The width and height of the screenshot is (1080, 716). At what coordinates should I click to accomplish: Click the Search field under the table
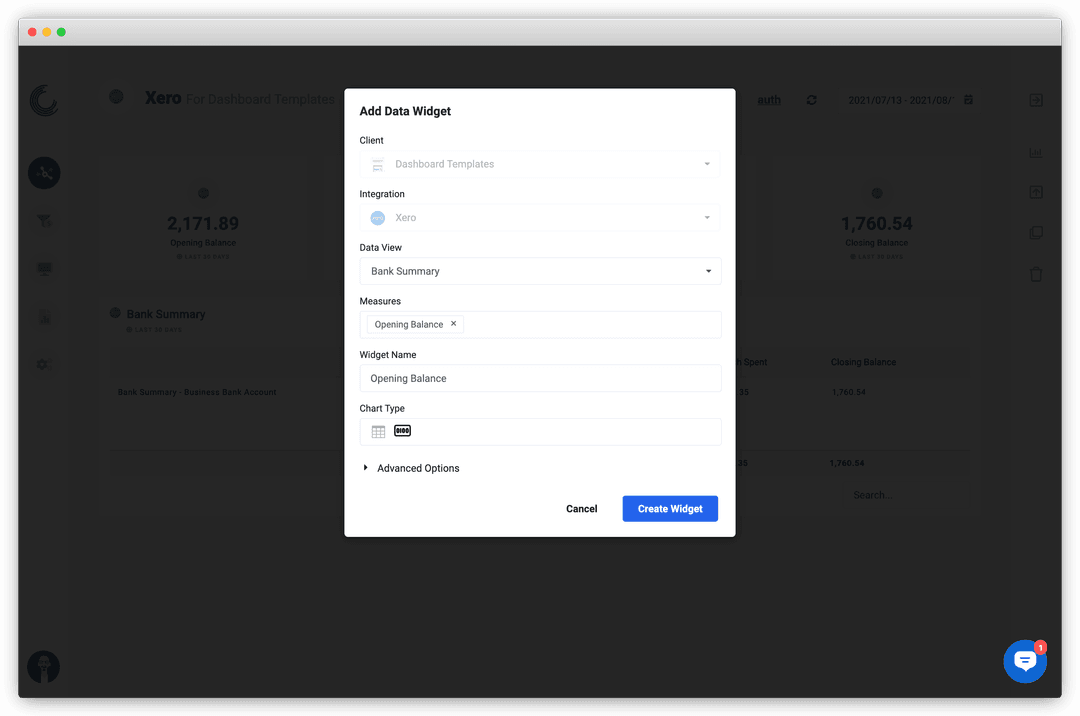872,495
